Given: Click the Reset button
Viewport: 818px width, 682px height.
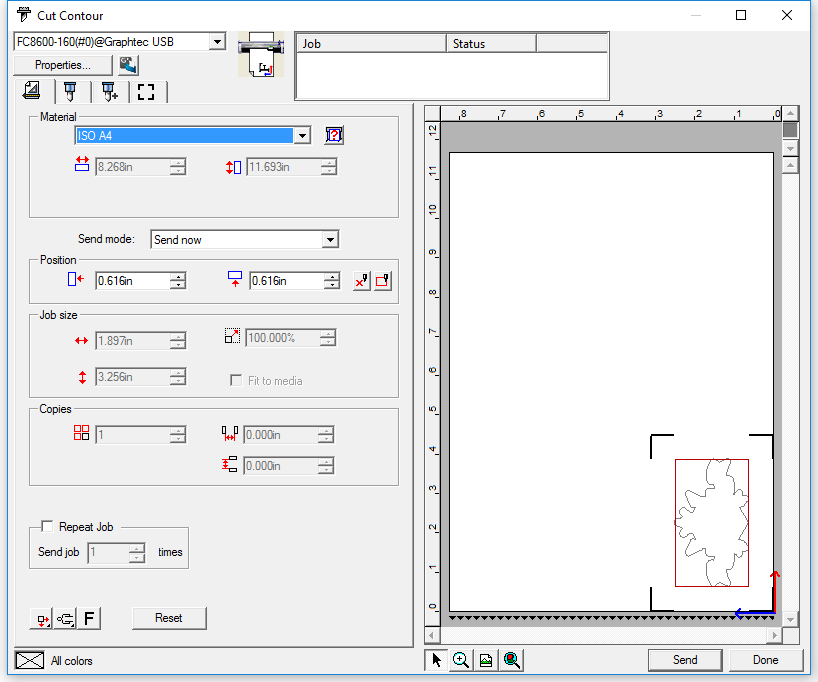Looking at the screenshot, I should [x=169, y=618].
